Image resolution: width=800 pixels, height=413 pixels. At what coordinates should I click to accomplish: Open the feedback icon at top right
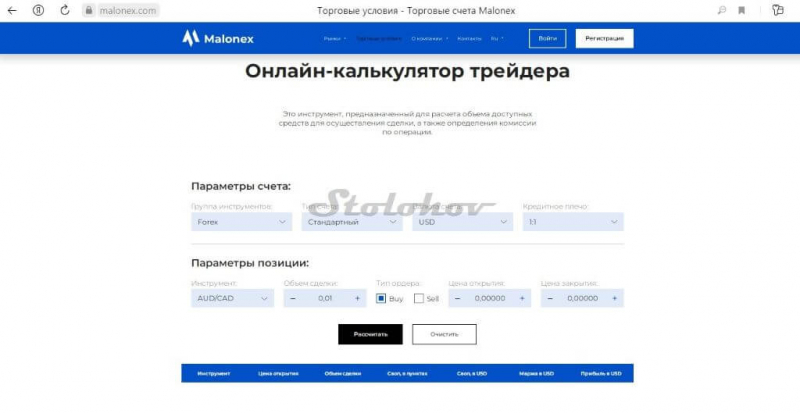pos(778,10)
